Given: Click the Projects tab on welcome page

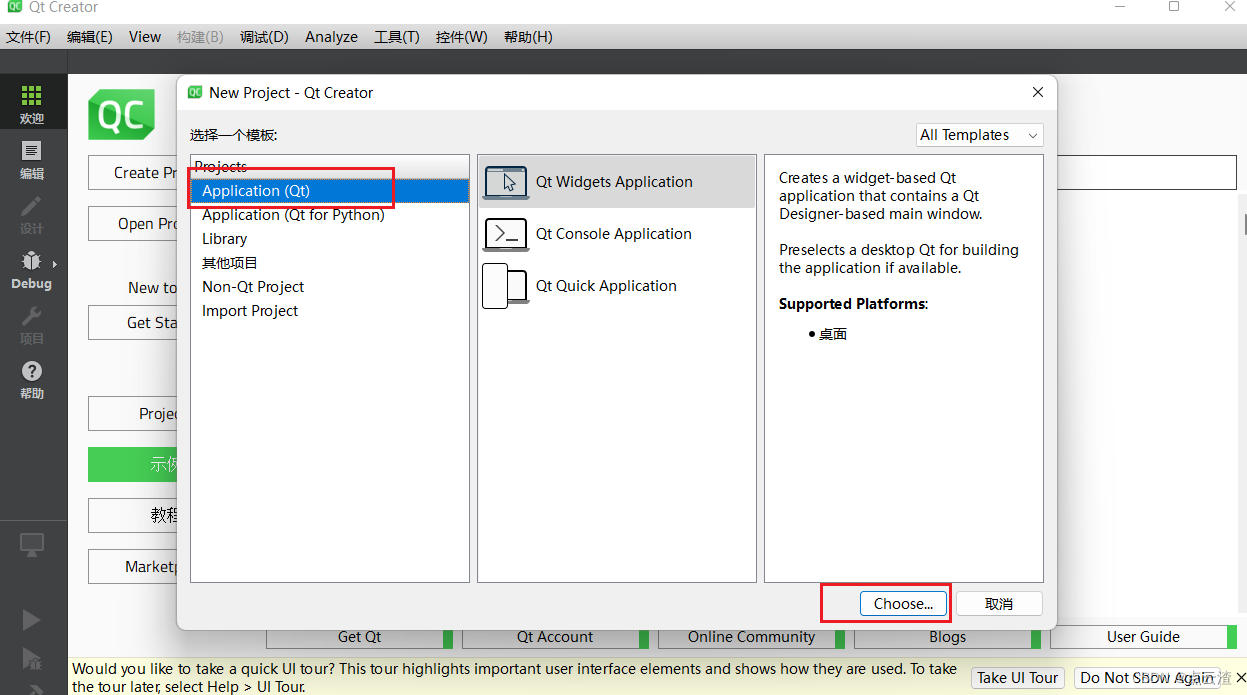Looking at the screenshot, I should tap(133, 414).
